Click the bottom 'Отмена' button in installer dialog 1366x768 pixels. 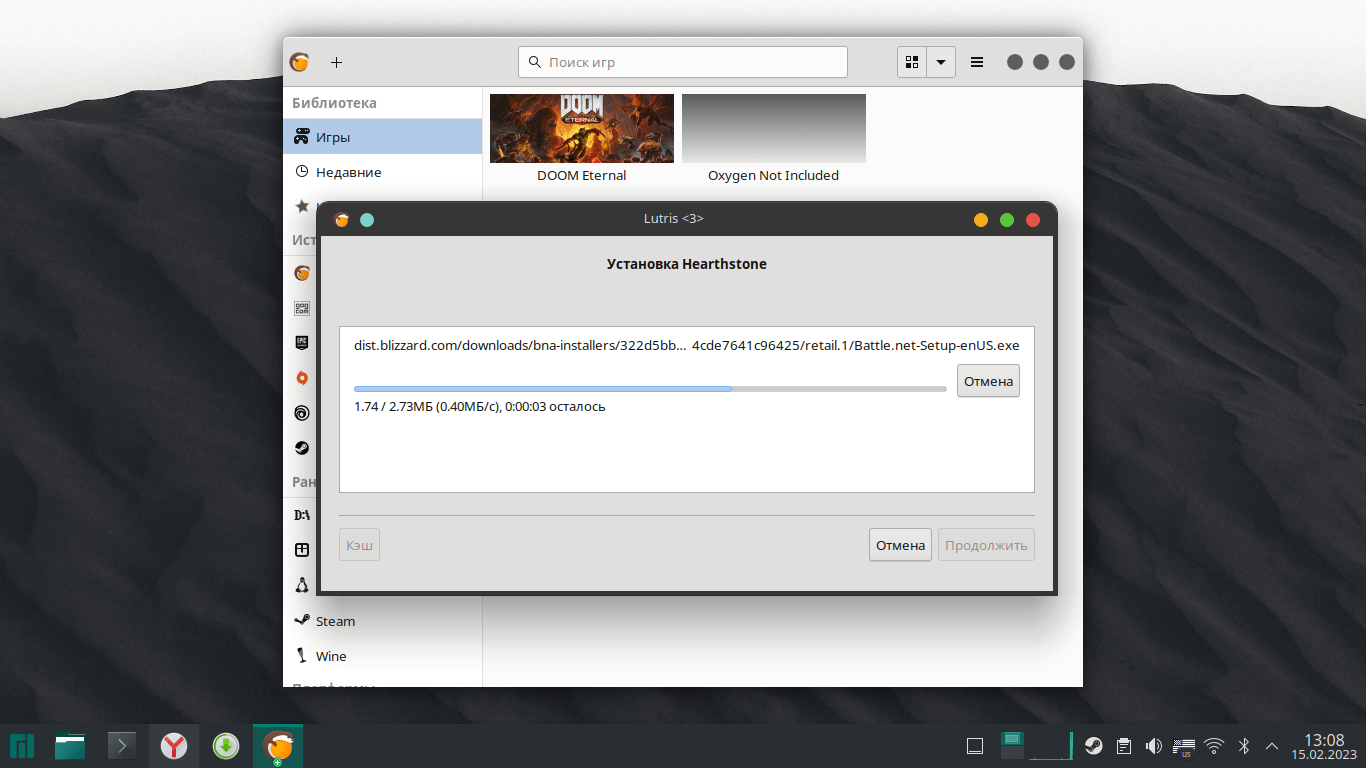(x=900, y=545)
